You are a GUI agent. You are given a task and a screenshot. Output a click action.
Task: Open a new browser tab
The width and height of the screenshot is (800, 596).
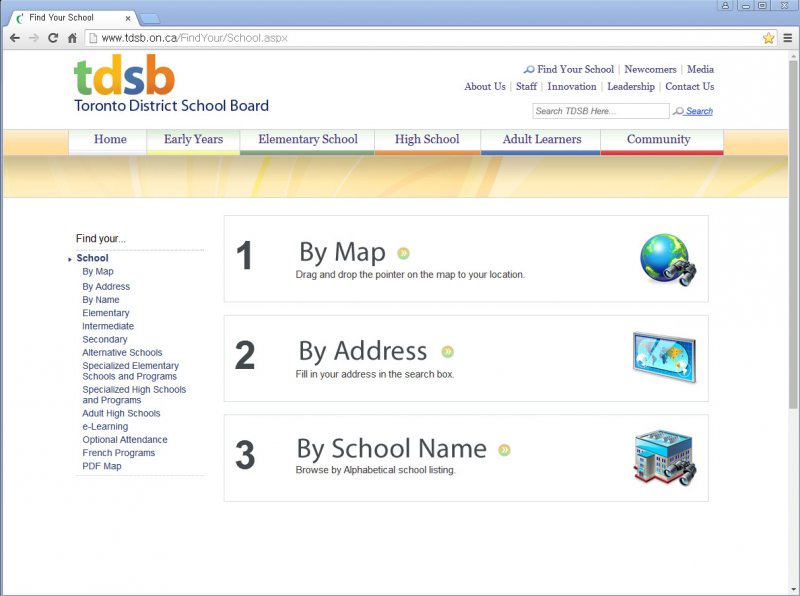tap(149, 19)
